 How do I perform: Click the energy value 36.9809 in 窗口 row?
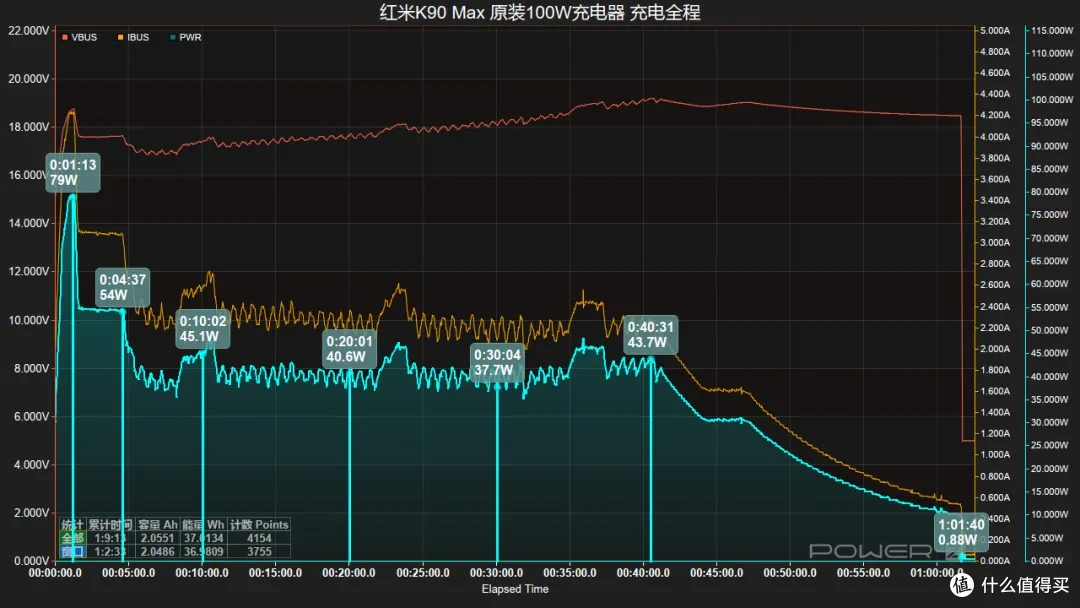[203, 552]
